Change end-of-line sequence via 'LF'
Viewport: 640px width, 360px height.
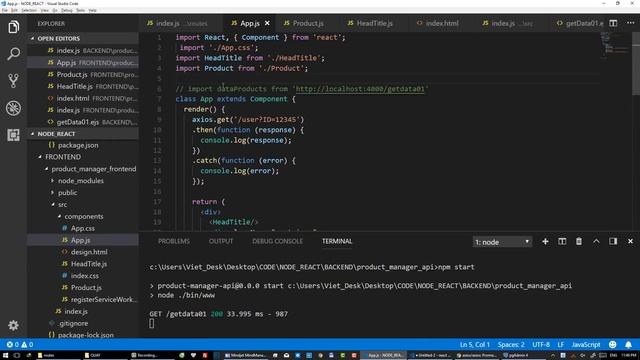(x=561, y=345)
